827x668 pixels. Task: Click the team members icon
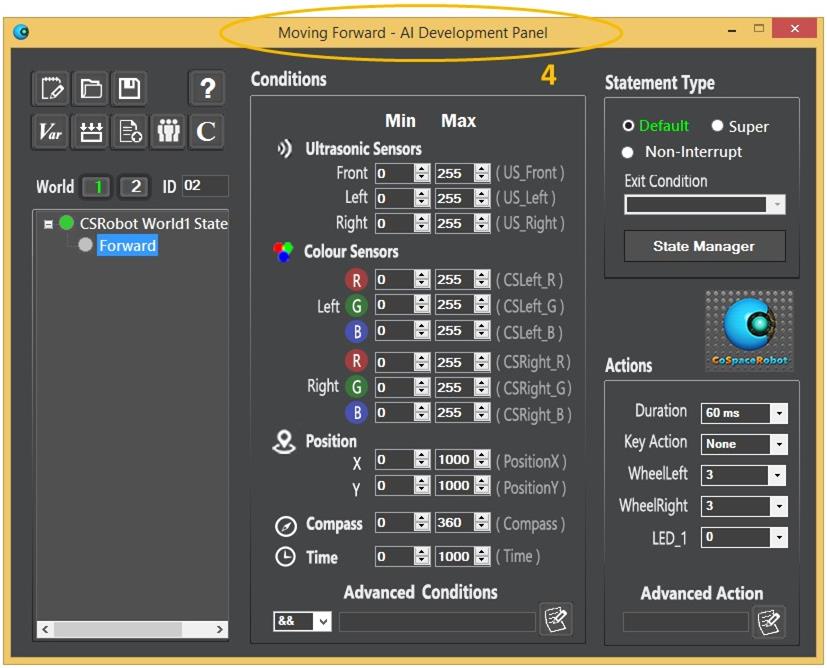(168, 132)
